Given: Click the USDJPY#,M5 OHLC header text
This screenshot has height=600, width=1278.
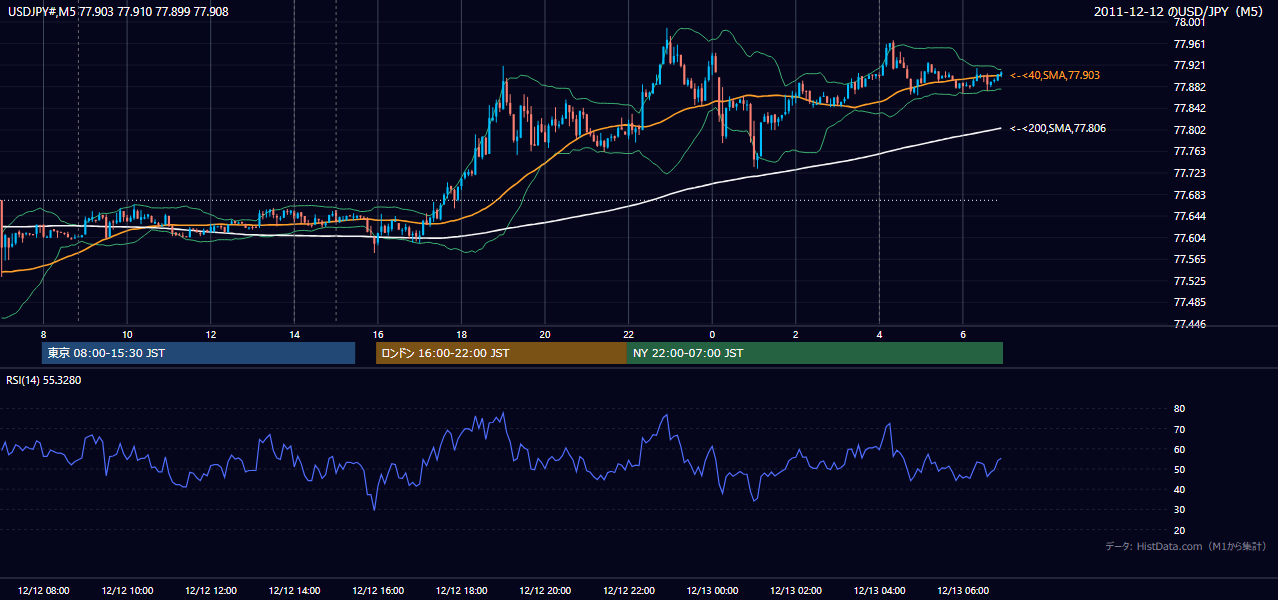Looking at the screenshot, I should [x=117, y=10].
